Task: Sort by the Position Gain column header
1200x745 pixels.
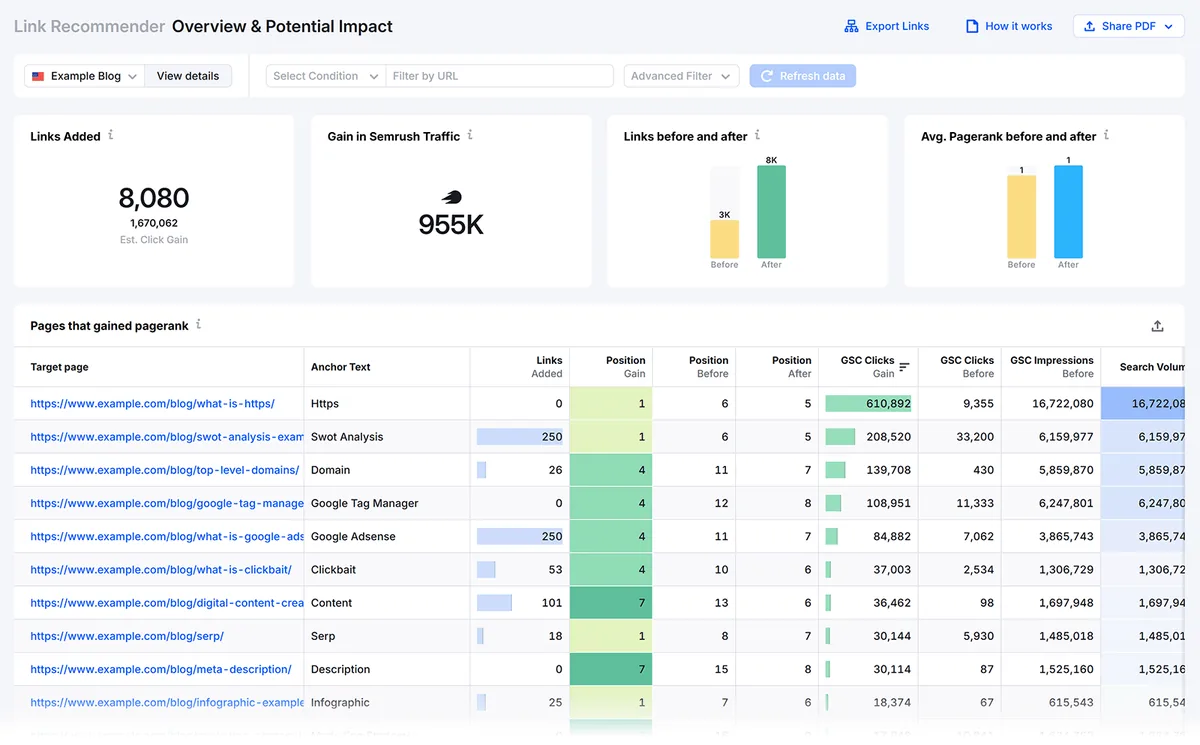Action: click(x=626, y=367)
